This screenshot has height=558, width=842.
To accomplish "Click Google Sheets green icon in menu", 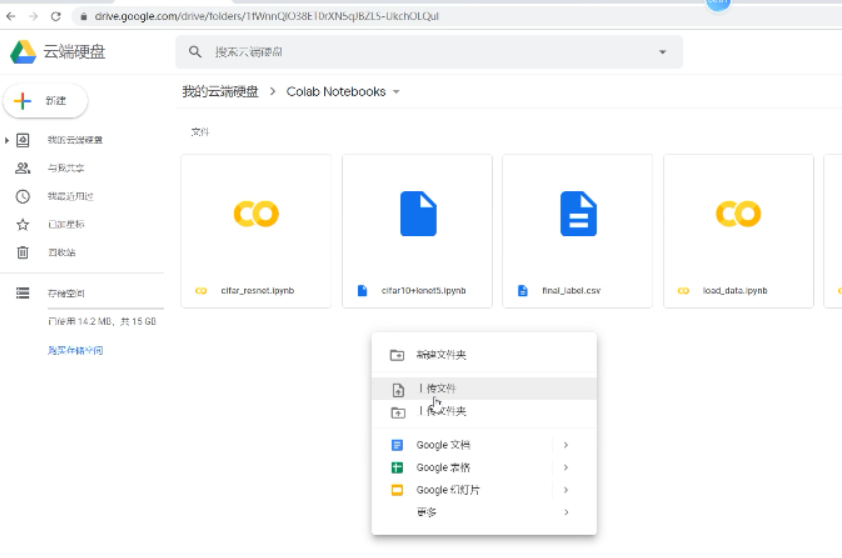I will click(x=397, y=468).
